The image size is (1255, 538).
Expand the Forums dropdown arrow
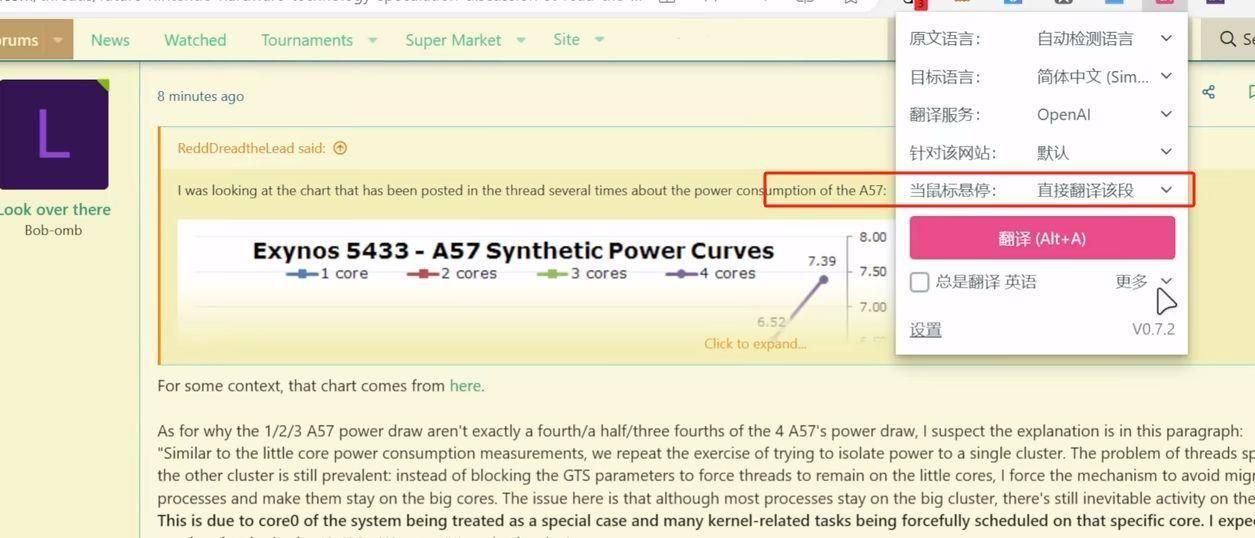click(x=57, y=40)
